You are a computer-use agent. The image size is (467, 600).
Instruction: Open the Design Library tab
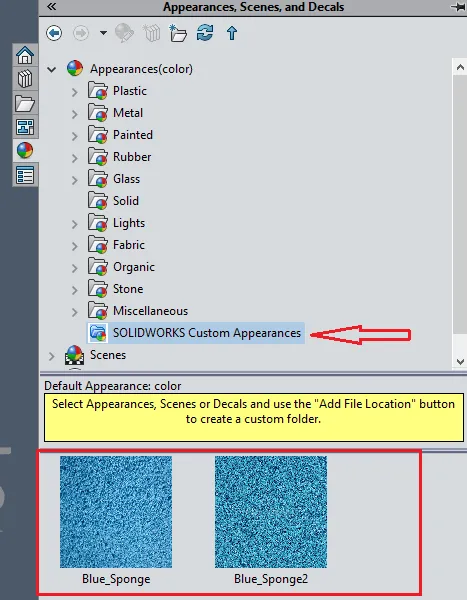coord(25,79)
